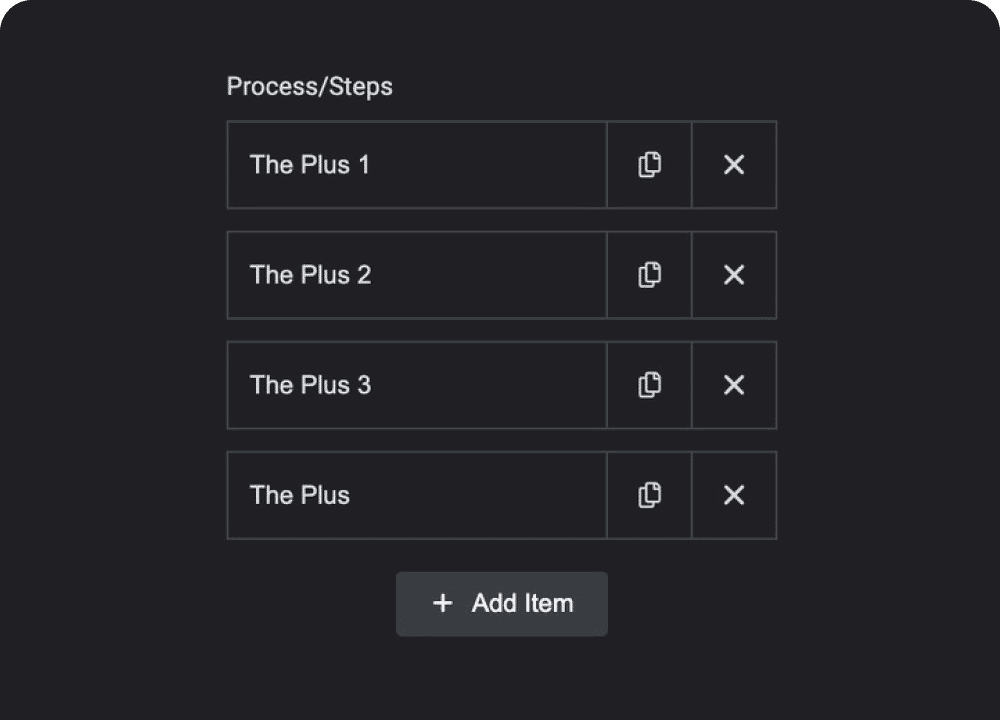Select The Plus 2 title text
1000x720 pixels.
[310, 275]
